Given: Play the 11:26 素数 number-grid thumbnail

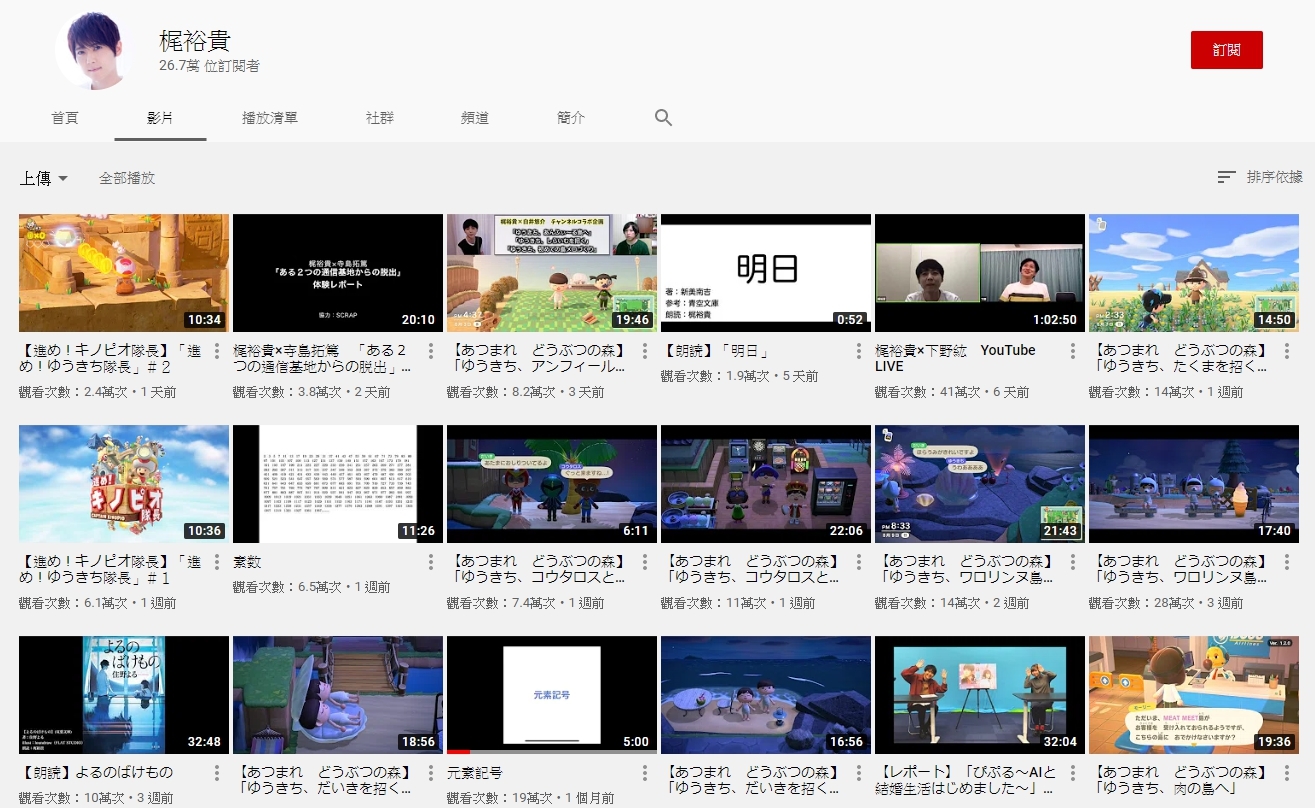Looking at the screenshot, I should click(338, 485).
